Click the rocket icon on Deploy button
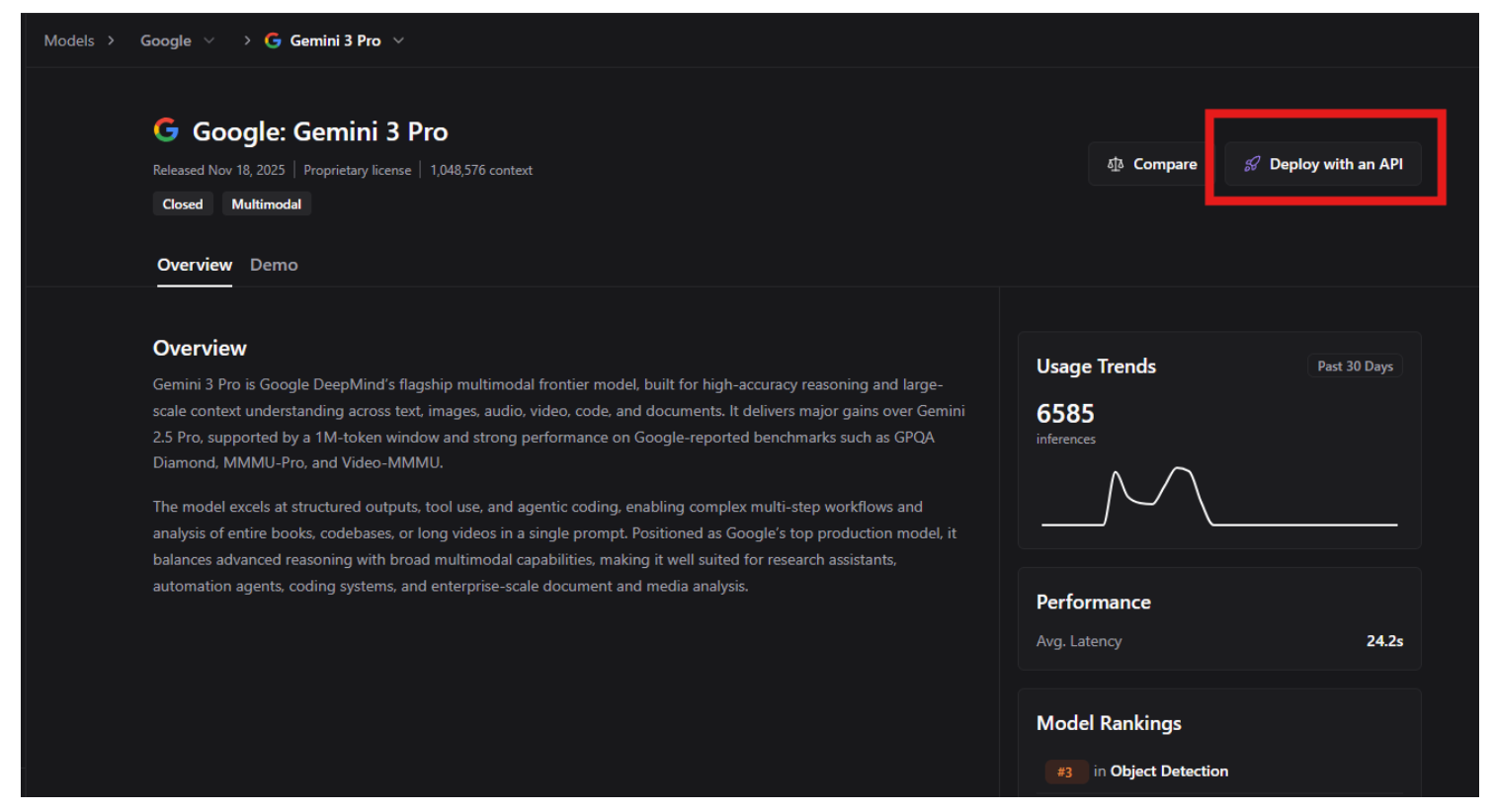Image resolution: width=1494 pixels, height=812 pixels. pos(1252,164)
